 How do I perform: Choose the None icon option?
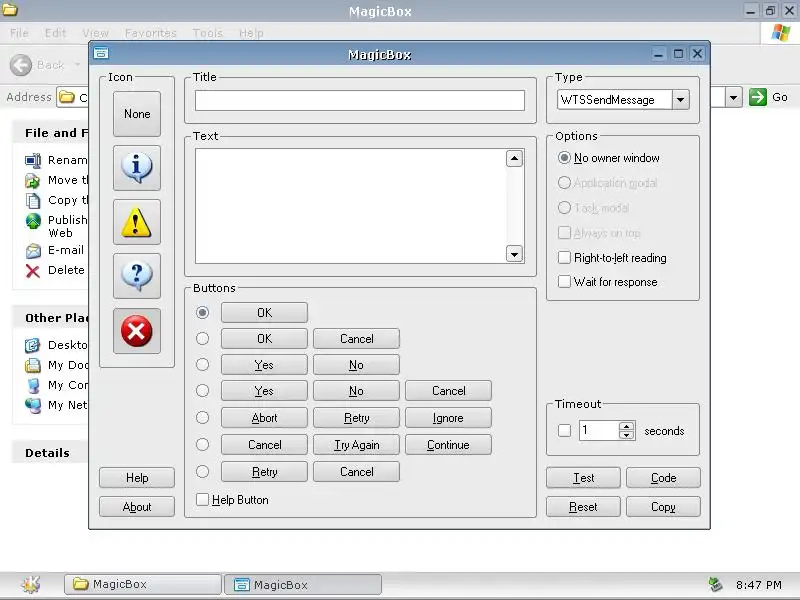(137, 114)
